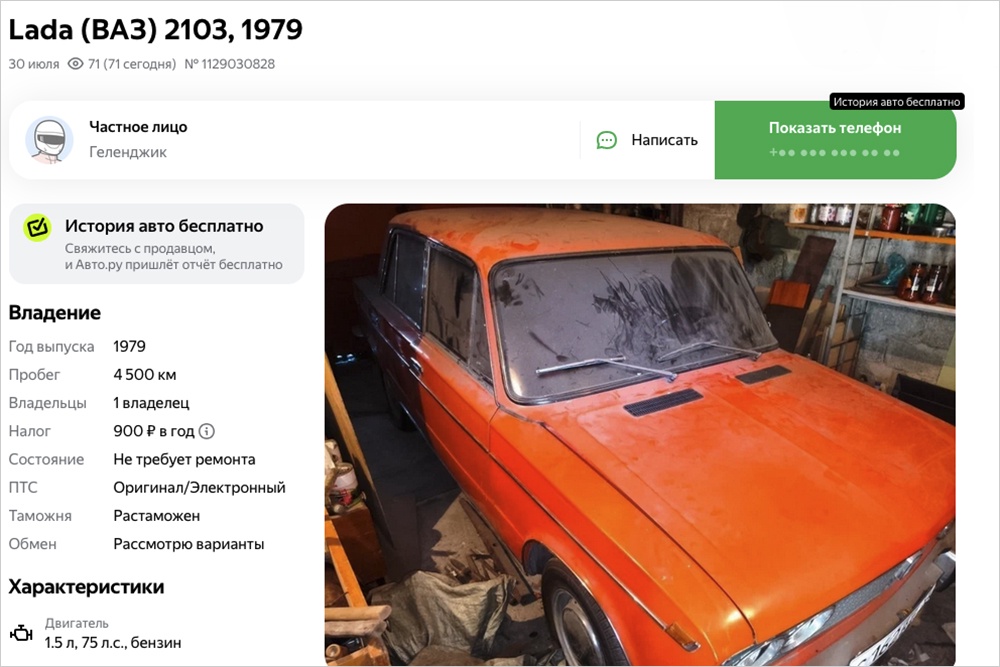This screenshot has height=667, width=1000.
Task: Click the Владение section heading
Action: pyautogui.click(x=55, y=312)
